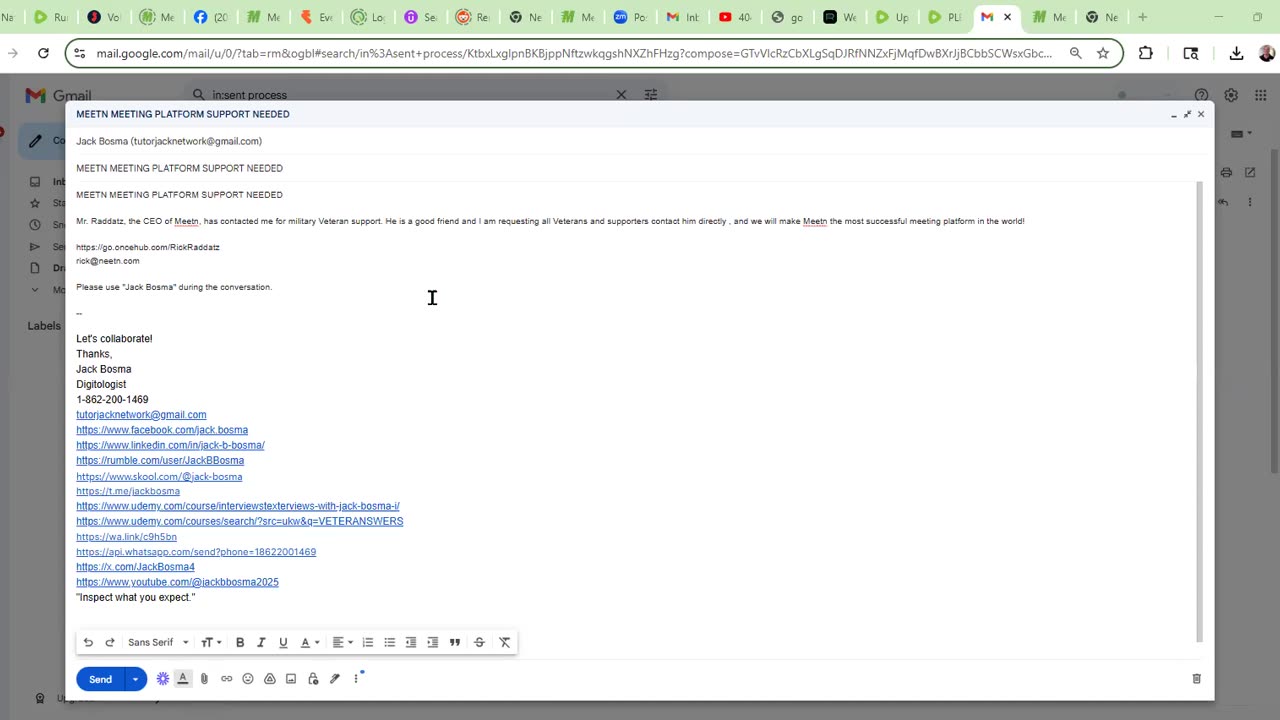The width and height of the screenshot is (1280, 720).
Task: Insert a signature with the pen icon
Action: tap(335, 679)
